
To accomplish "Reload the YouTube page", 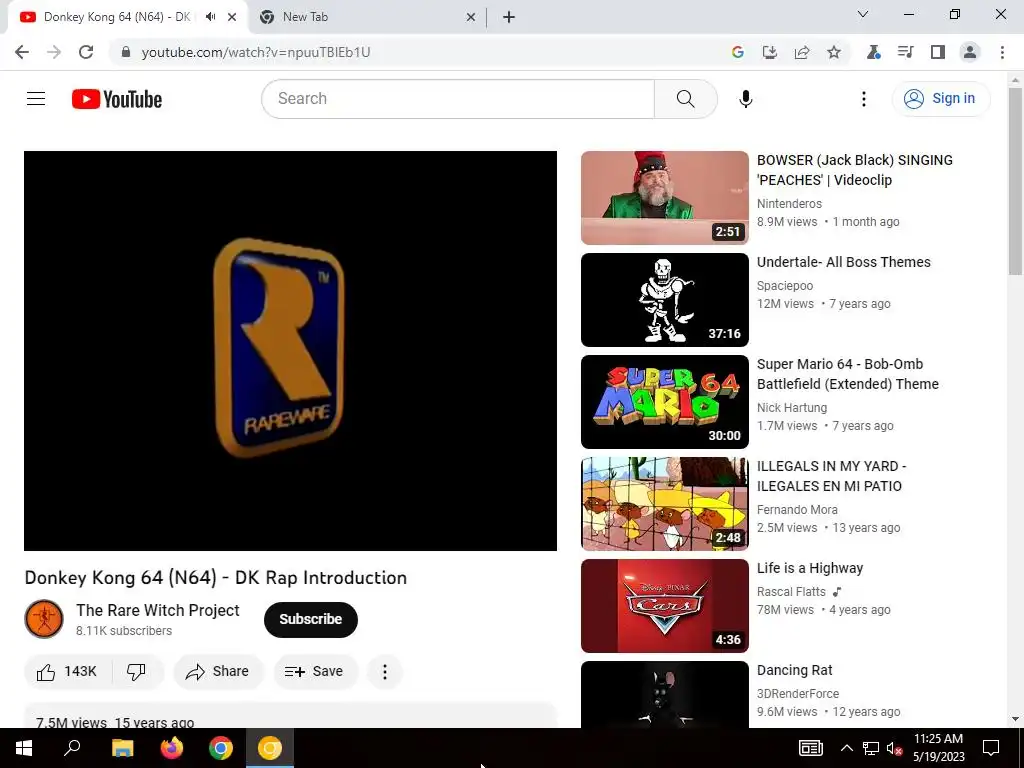I will point(86,52).
